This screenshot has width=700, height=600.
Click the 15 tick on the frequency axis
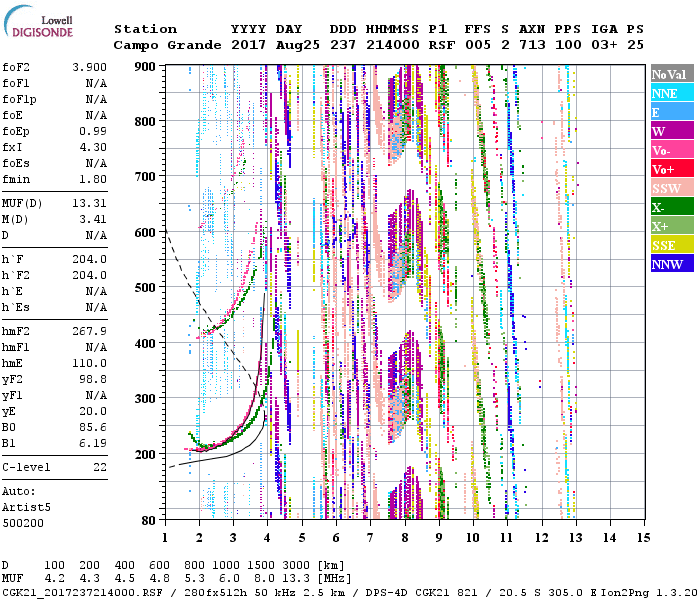point(643,538)
